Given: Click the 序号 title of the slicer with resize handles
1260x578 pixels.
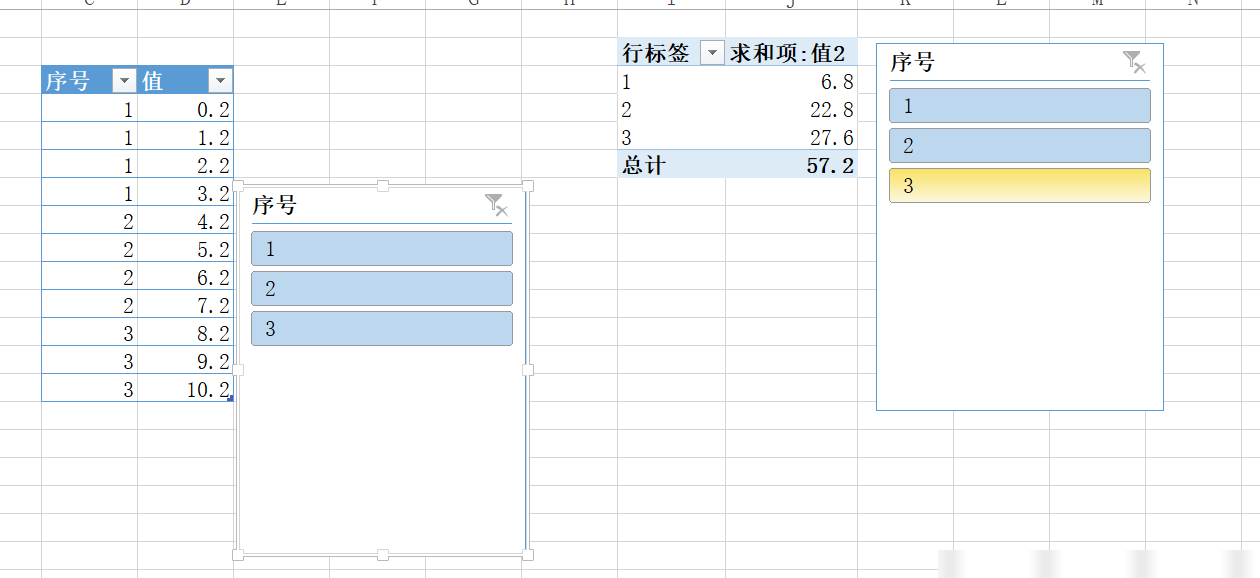Looking at the screenshot, I should coord(274,206).
